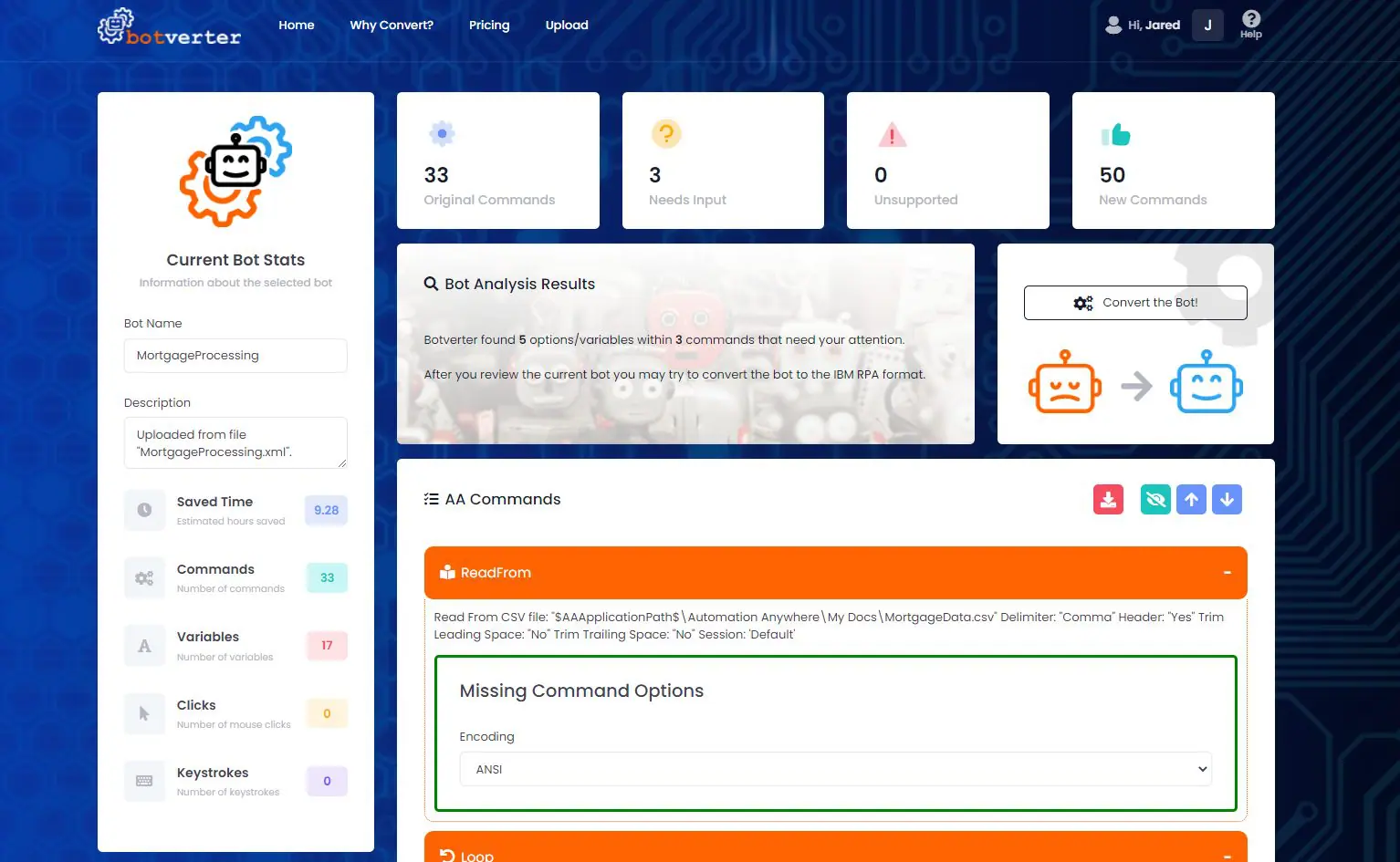1400x862 pixels.
Task: Click the Variables letter A icon
Action: (144, 646)
